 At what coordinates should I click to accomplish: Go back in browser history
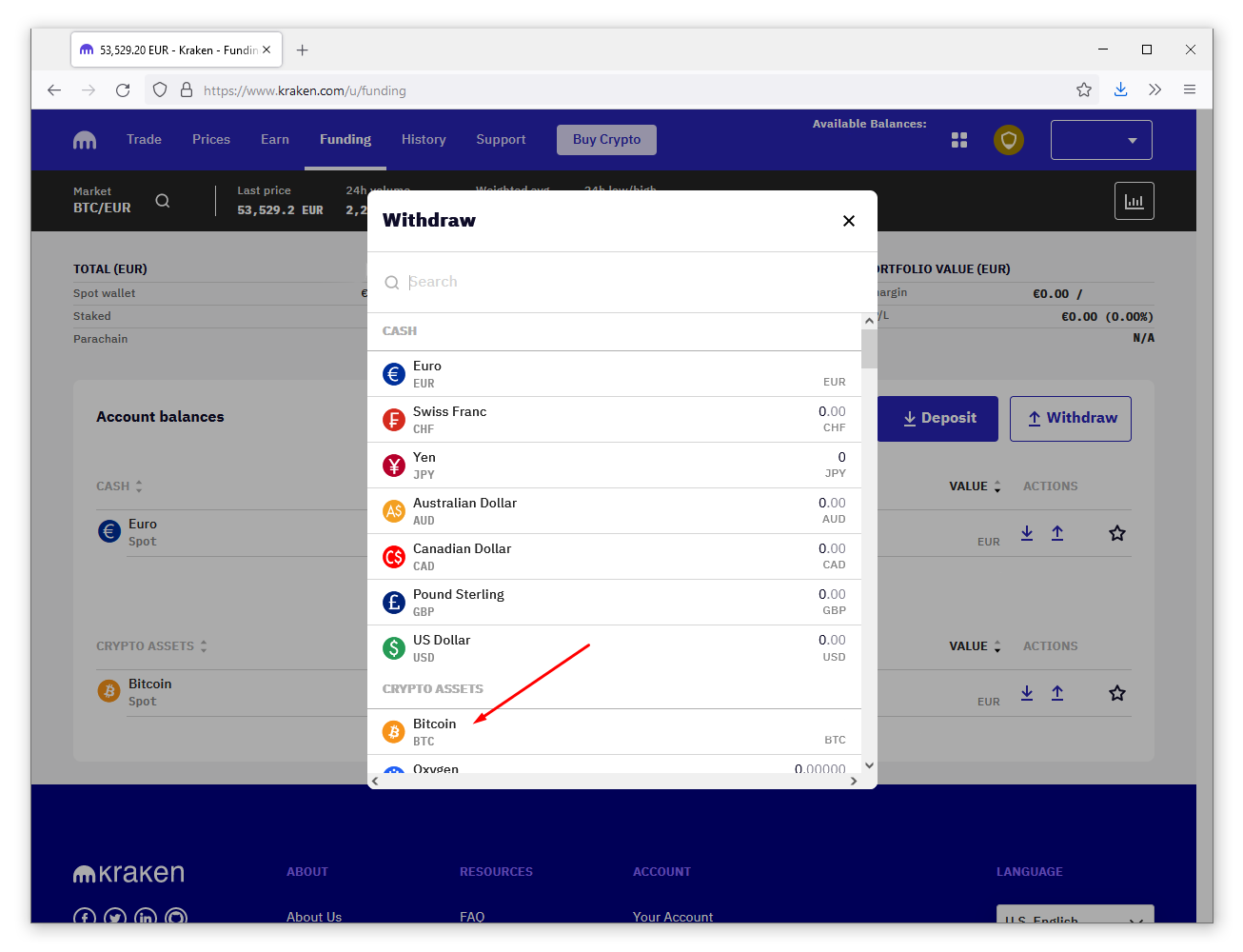click(x=54, y=90)
